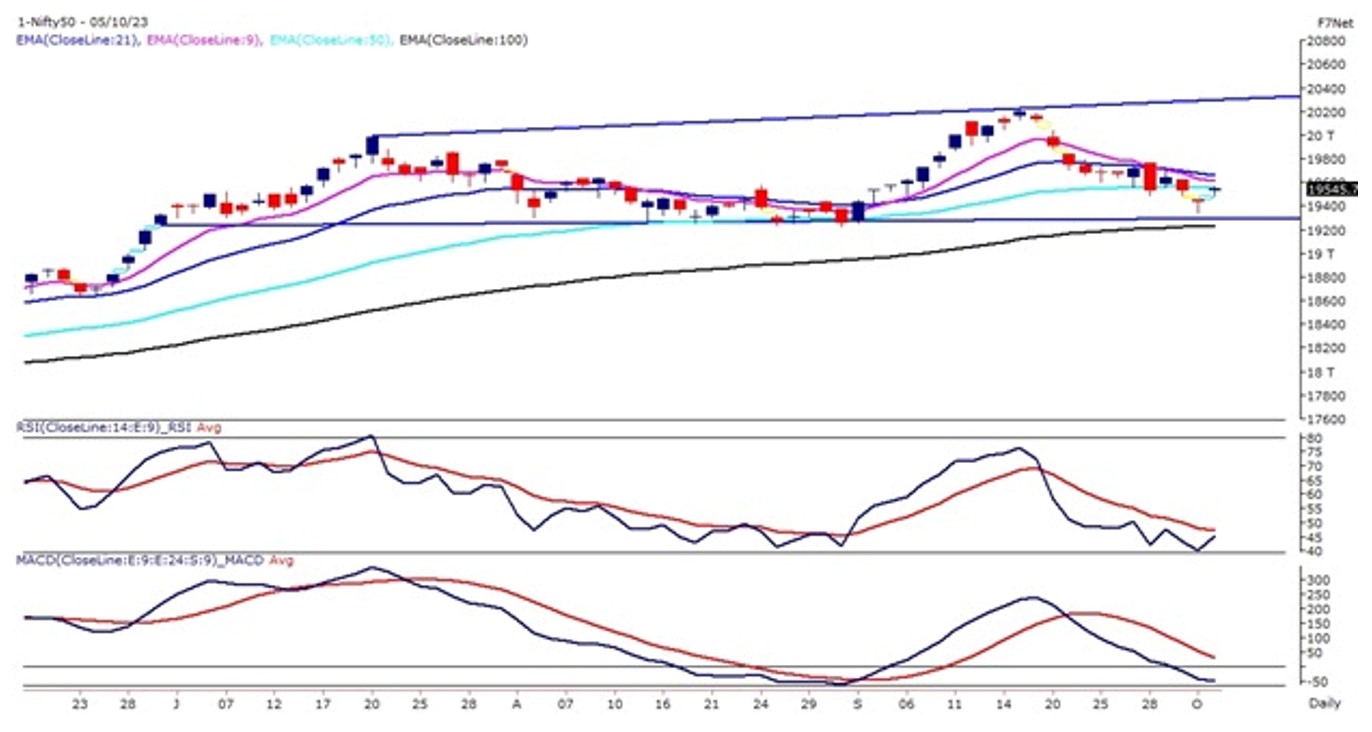Select the EMA(CloseLine:21) legend label

coord(76,40)
